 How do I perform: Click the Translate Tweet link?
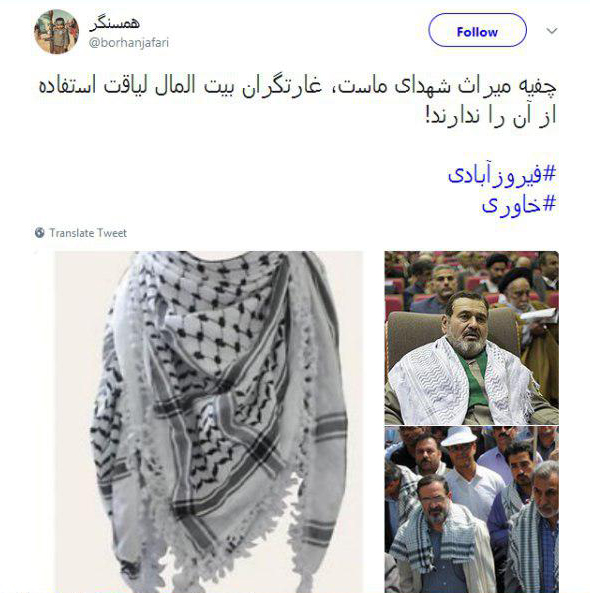coord(88,233)
